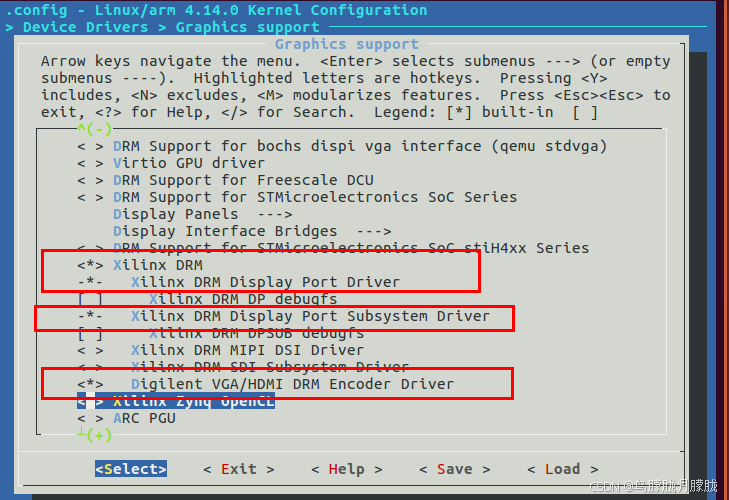Toggle Xilinx DRM MIPI DSI Driver option
This screenshot has width=729, height=500.
pyautogui.click(x=220, y=350)
